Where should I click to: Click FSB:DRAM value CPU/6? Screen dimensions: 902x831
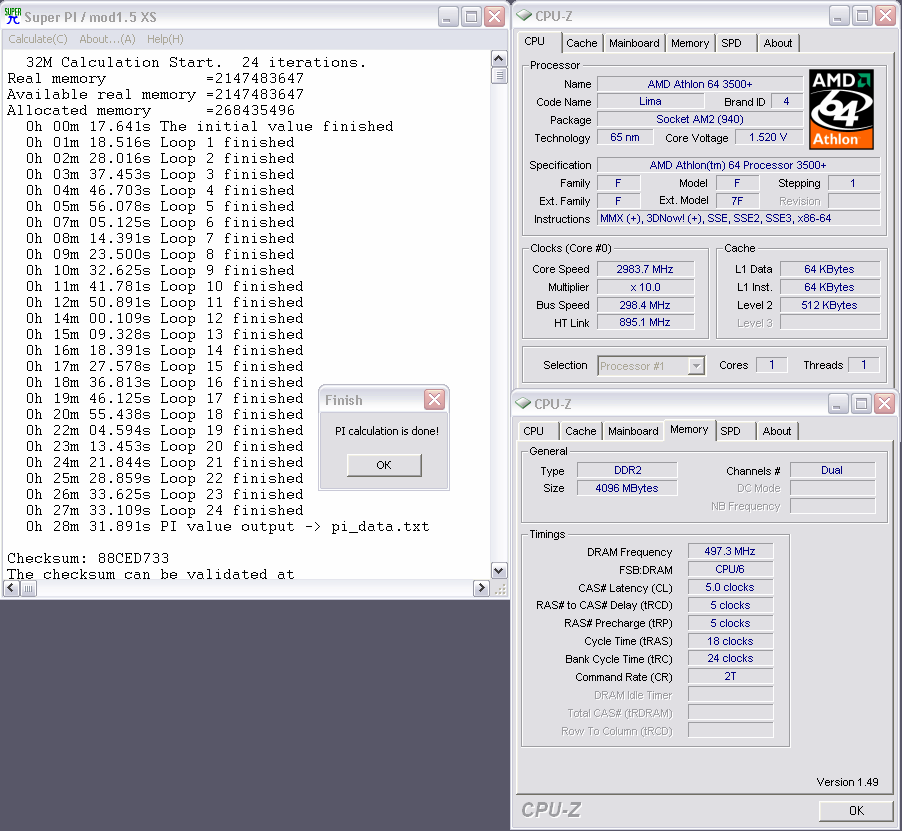(x=730, y=569)
